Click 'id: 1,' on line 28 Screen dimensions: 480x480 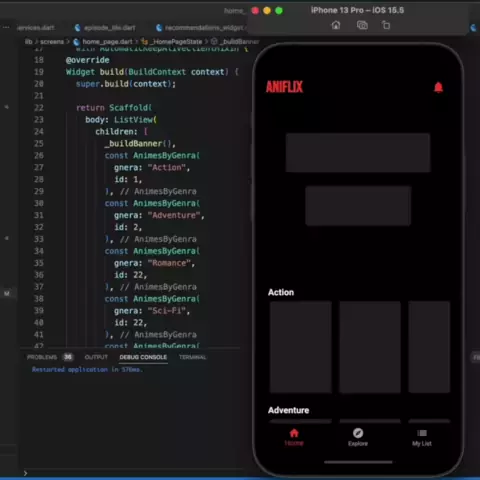pos(128,179)
